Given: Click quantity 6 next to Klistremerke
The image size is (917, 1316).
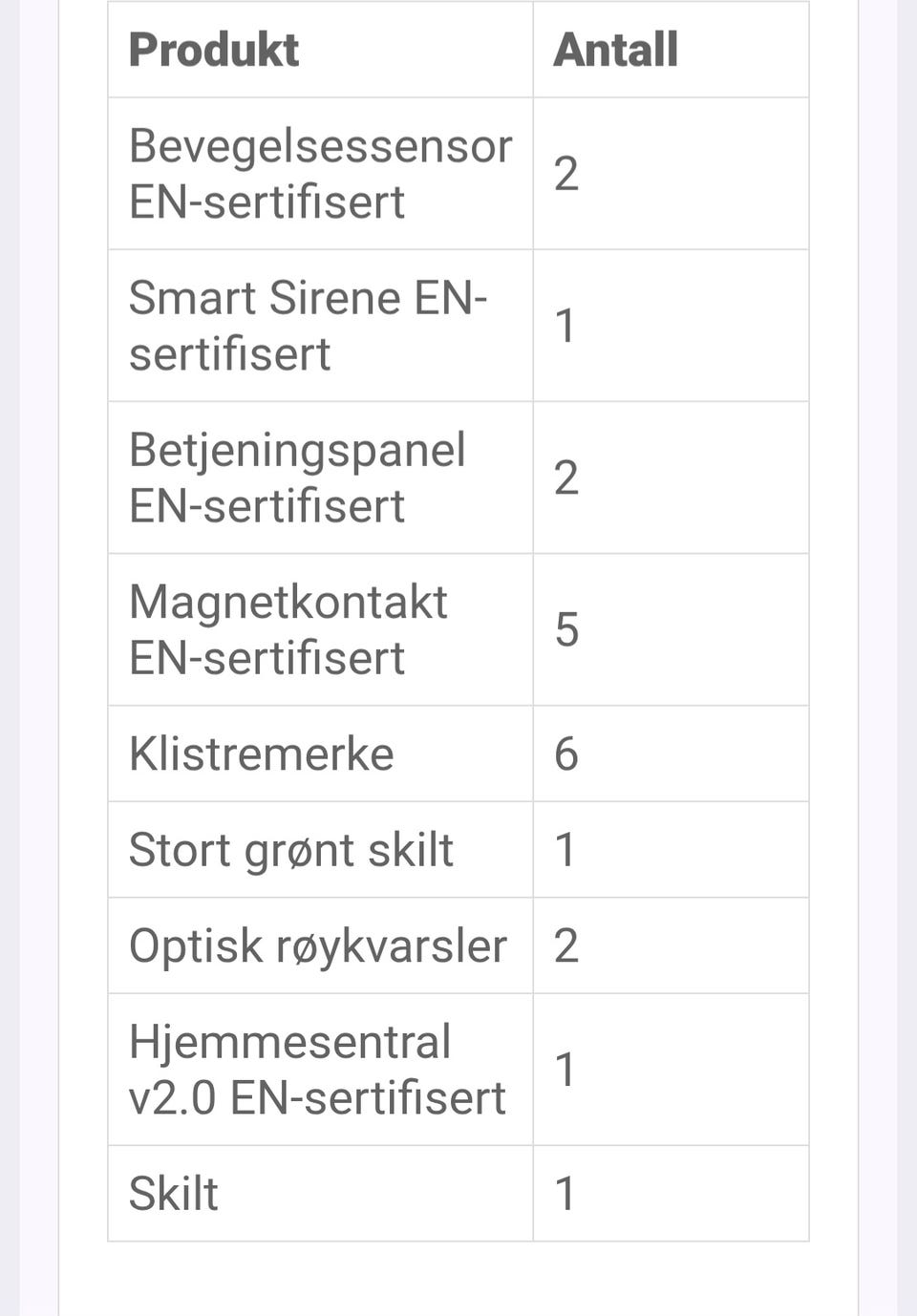Looking at the screenshot, I should tap(566, 754).
